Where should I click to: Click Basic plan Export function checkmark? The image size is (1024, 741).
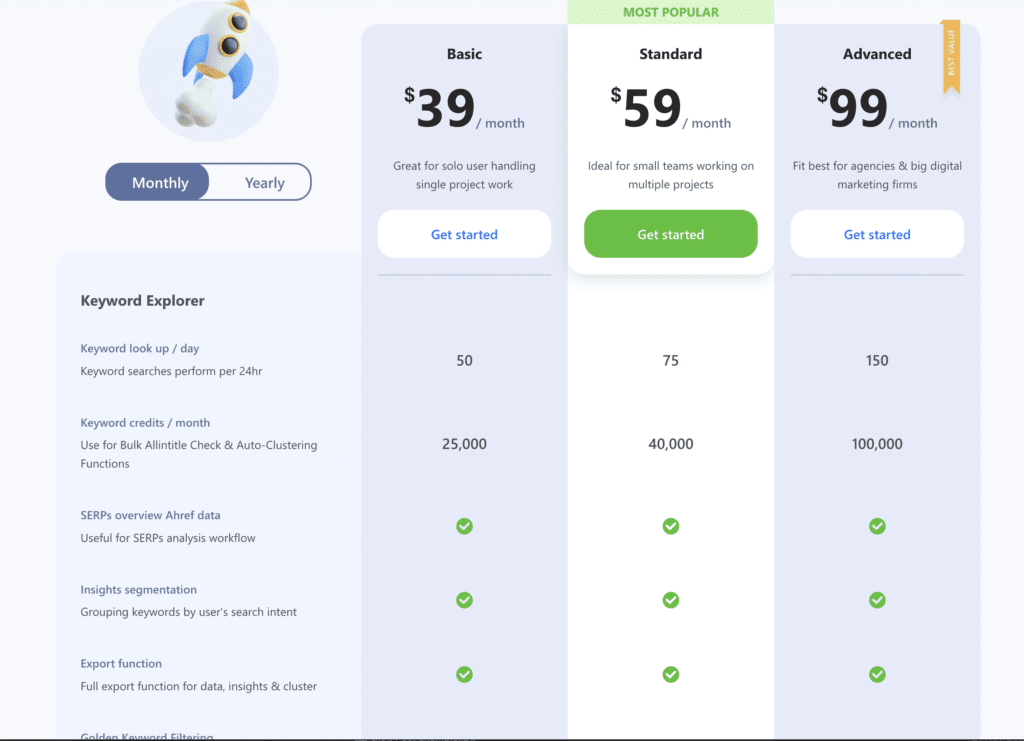point(464,674)
